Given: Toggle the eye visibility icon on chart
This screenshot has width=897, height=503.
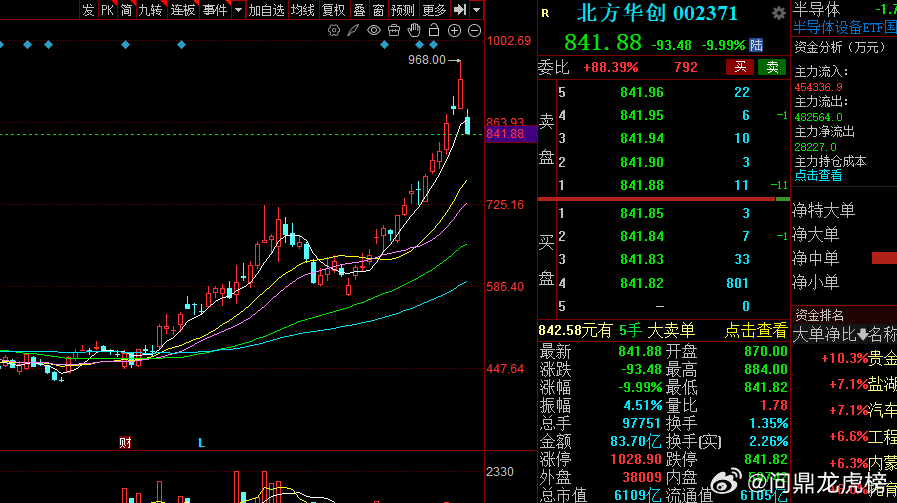Looking at the screenshot, I should (x=374, y=30).
